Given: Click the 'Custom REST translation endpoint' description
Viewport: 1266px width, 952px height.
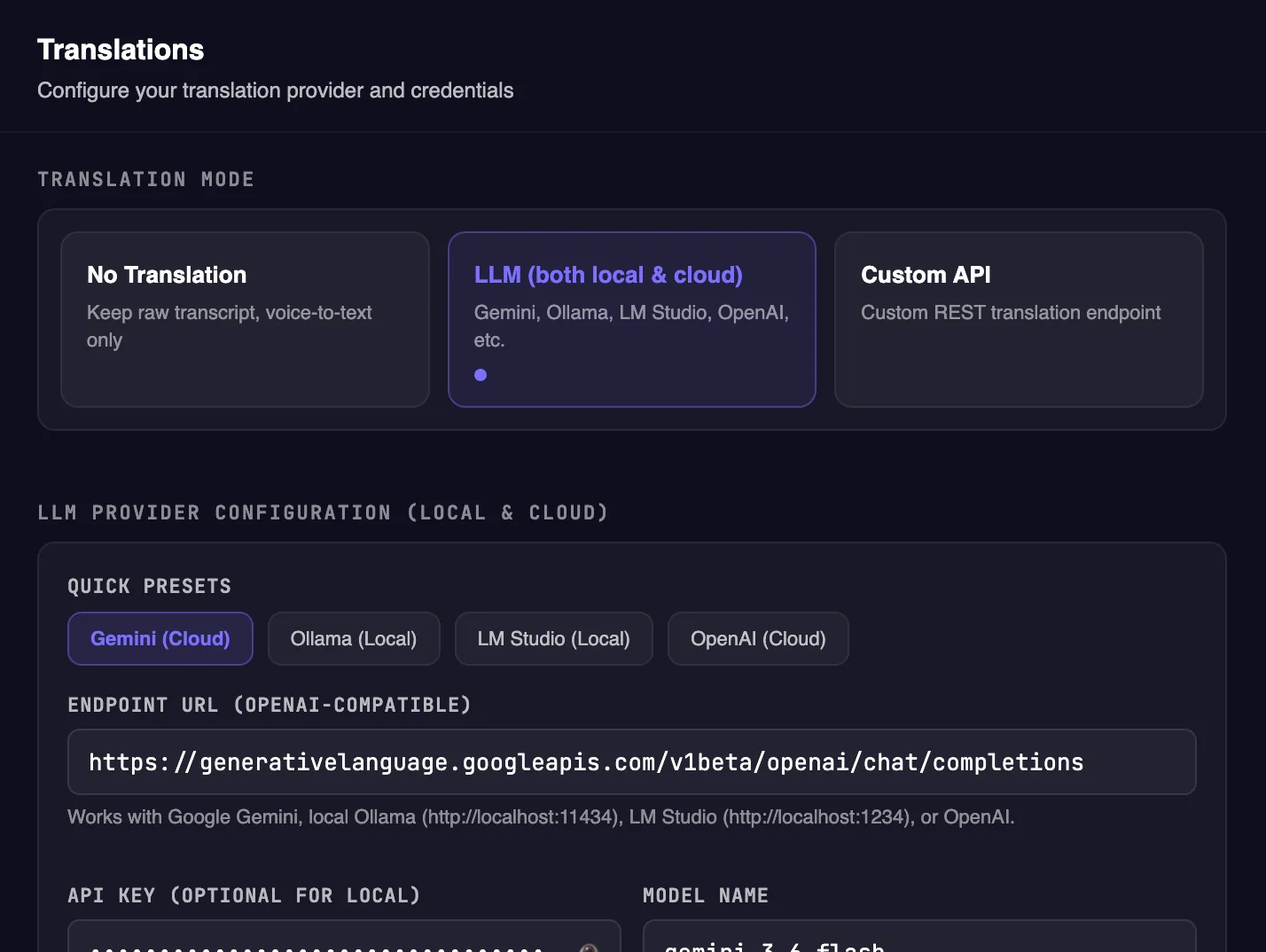Looking at the screenshot, I should click(1011, 312).
